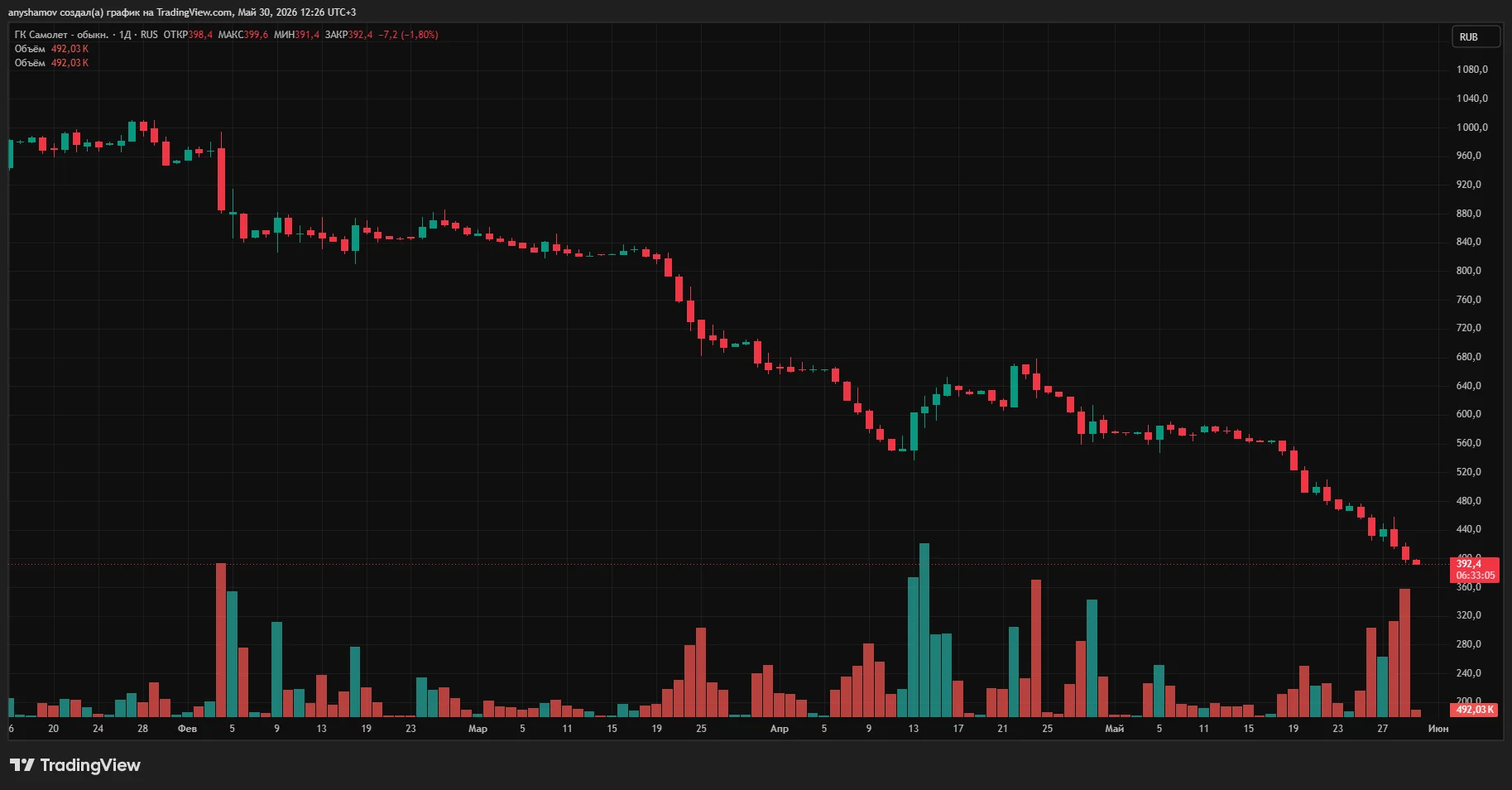The height and width of the screenshot is (790, 1512).
Task: Click the 28 date label on time axis
Action: [142, 729]
